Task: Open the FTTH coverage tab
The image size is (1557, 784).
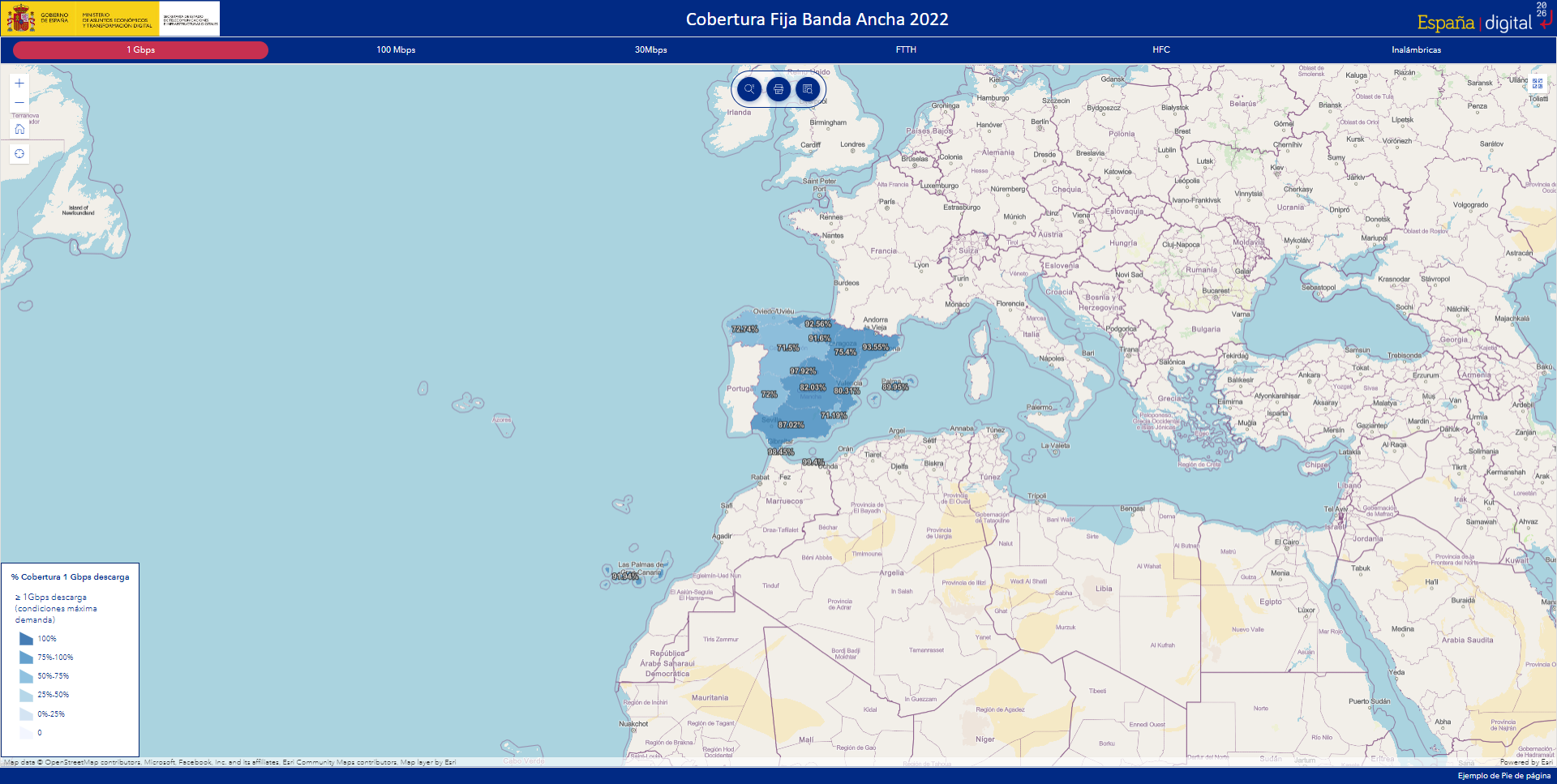Action: point(906,50)
